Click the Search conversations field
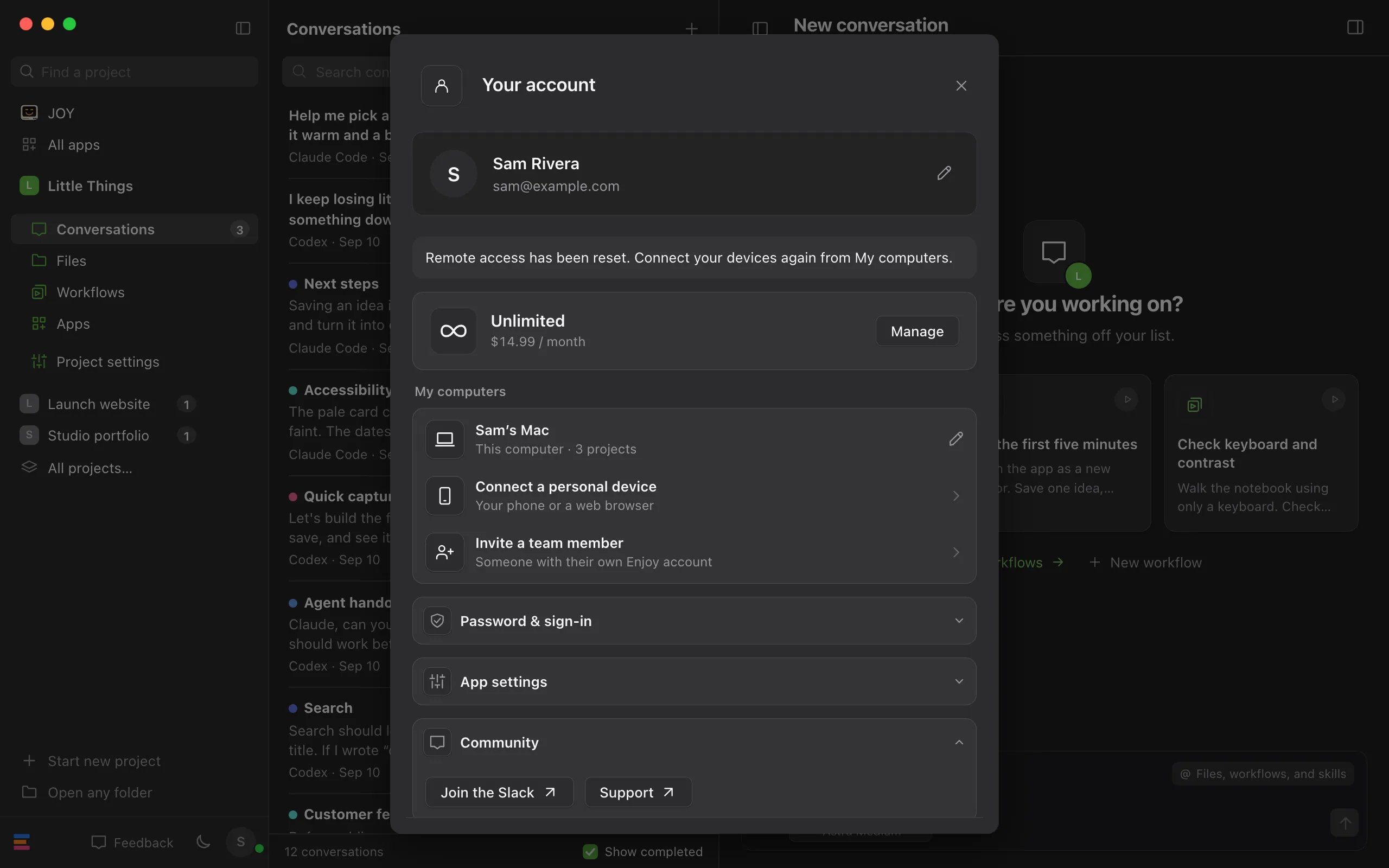The image size is (1389, 868). click(336, 72)
